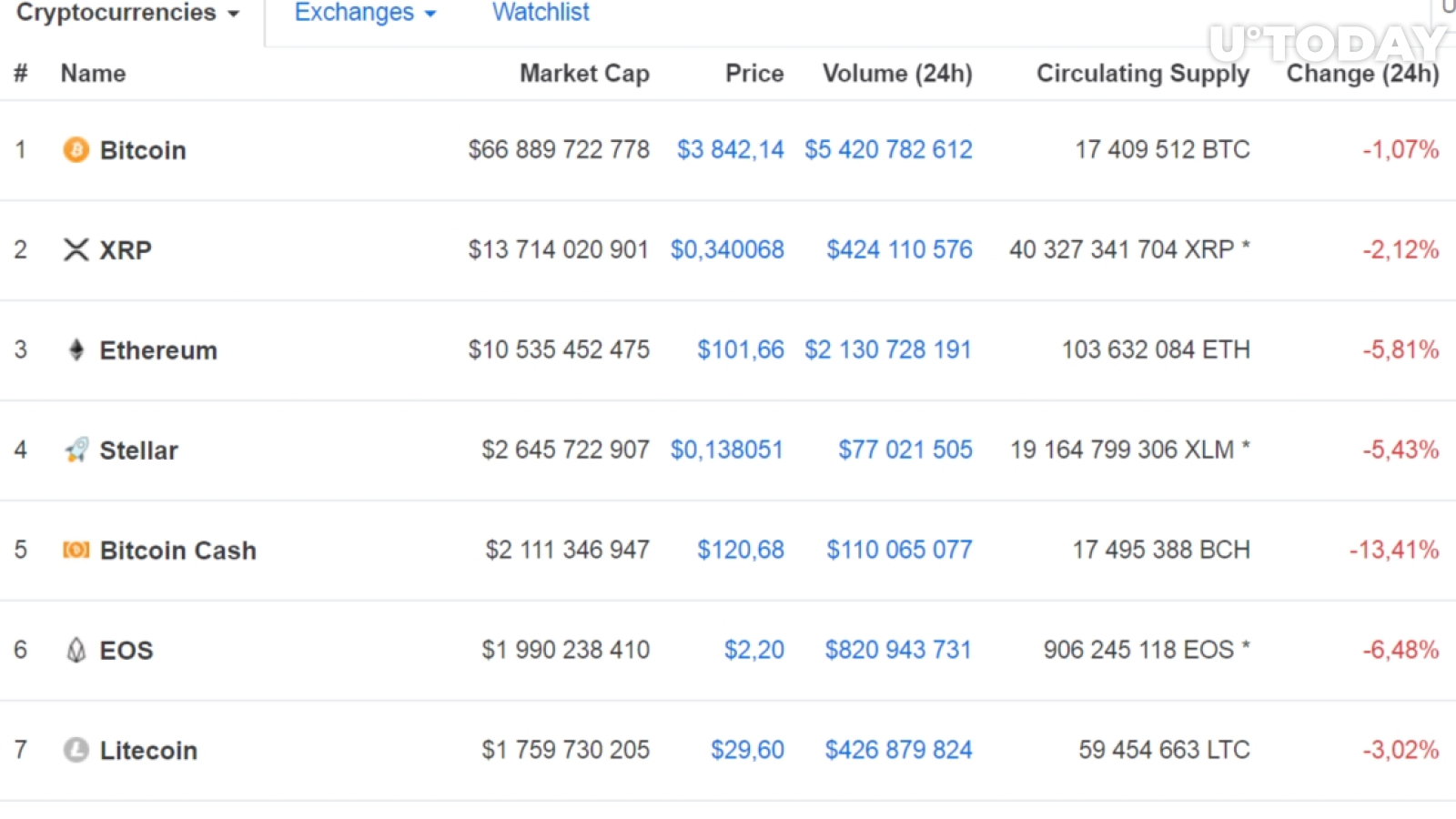Click Ethereum change -5,81%
Screen dimensions: 1456x819
[1400, 349]
